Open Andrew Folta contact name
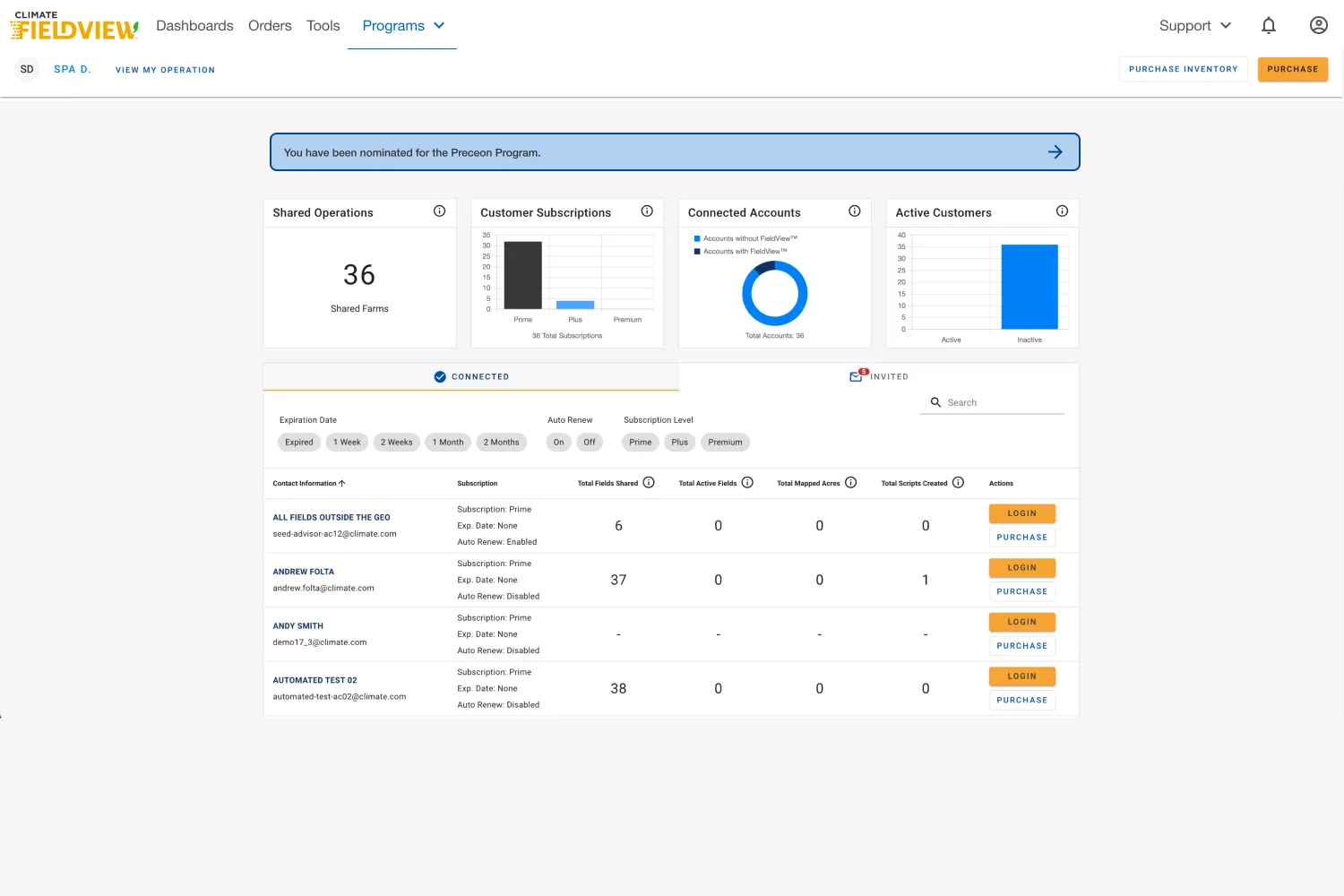 [x=304, y=572]
